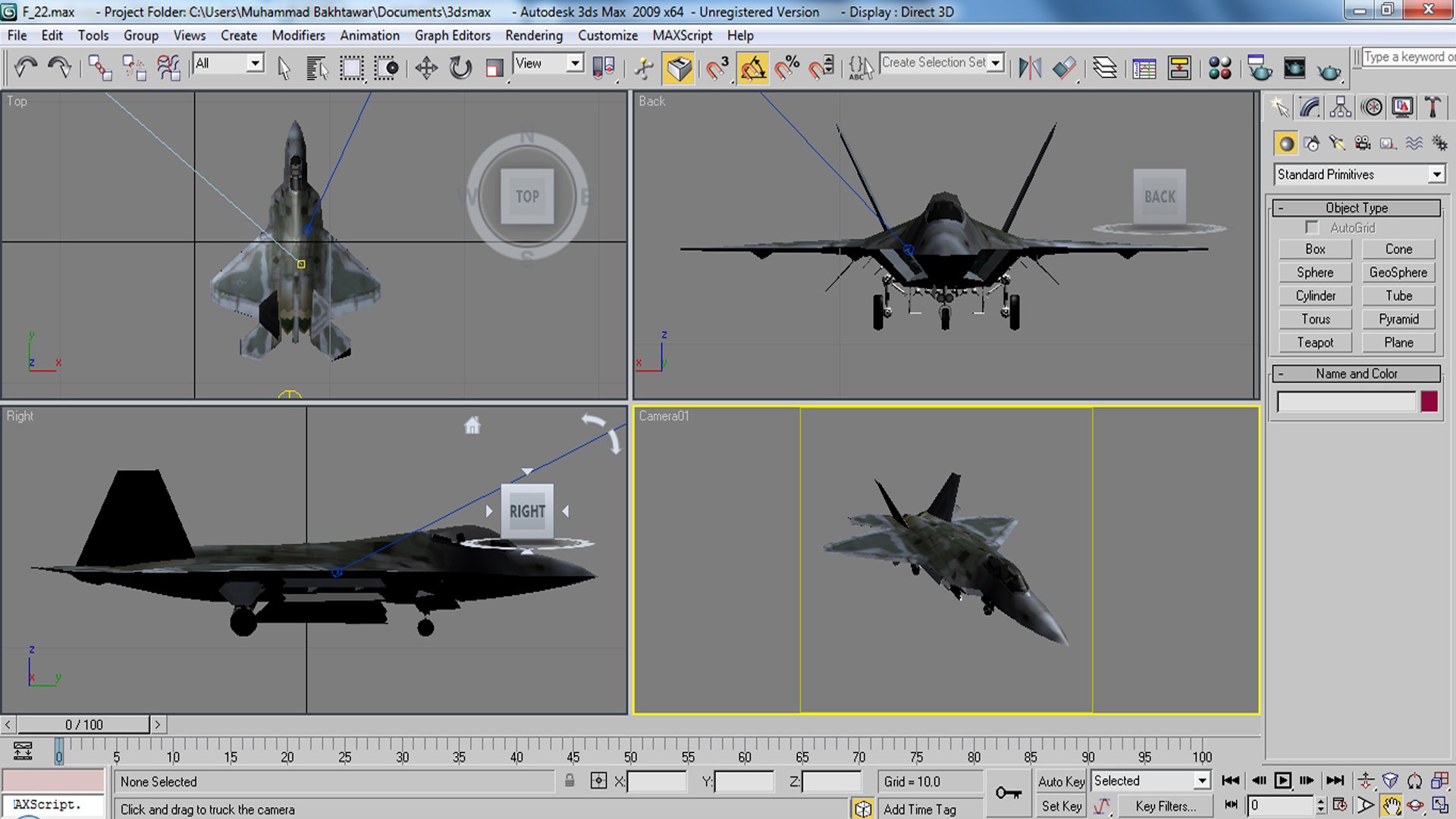The height and width of the screenshot is (819, 1456).
Task: Open the Modify panel tab
Action: 1310,107
